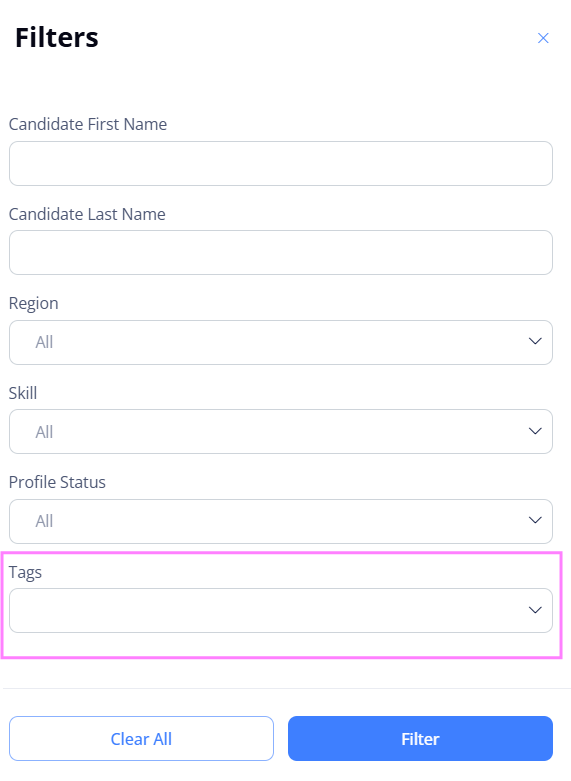Expand Skill using its chevron arrow
Image resolution: width=571 pixels, height=781 pixels.
[x=535, y=431]
